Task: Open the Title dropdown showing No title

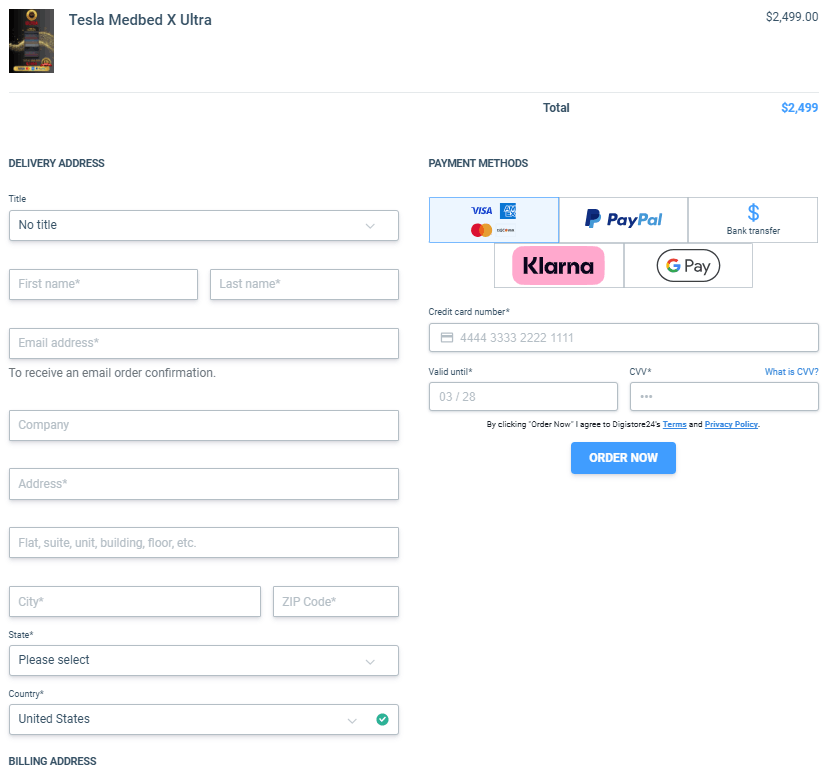Action: click(x=203, y=225)
